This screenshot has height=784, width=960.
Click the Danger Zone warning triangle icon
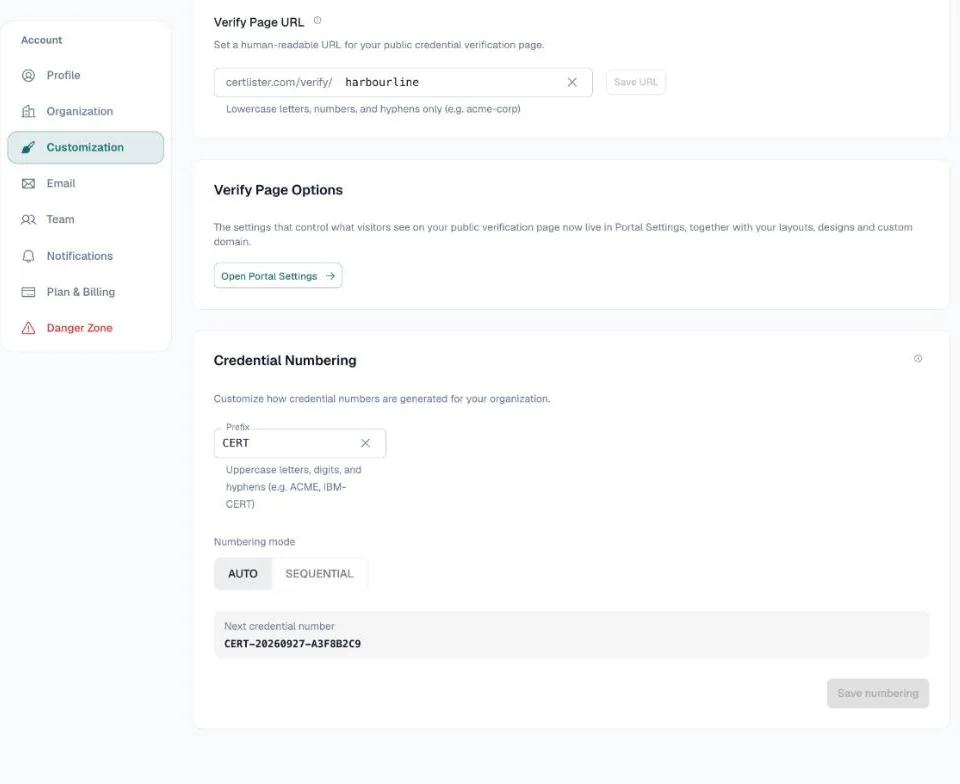coord(28,328)
